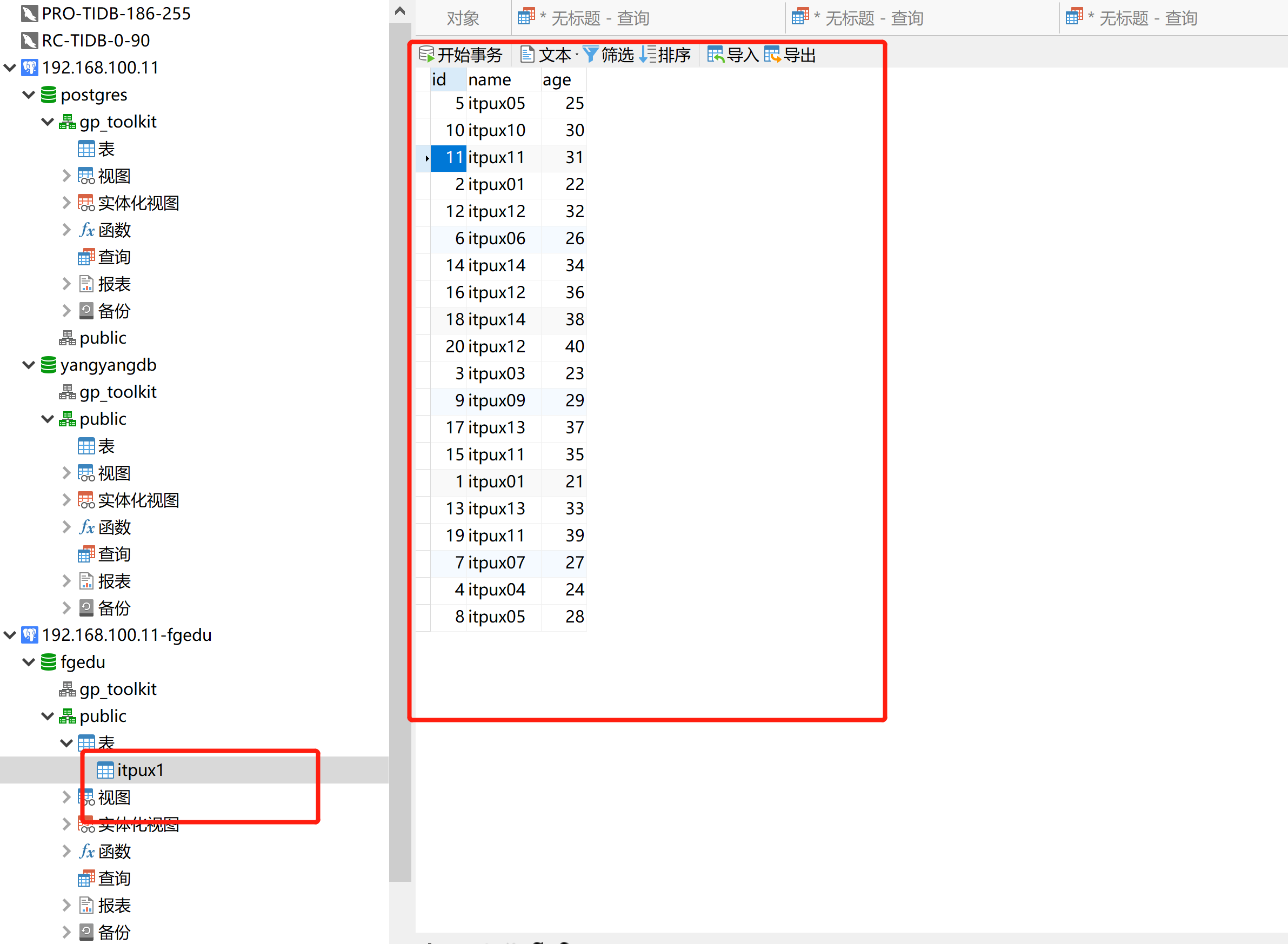
Task: Click the yangyangdb database icon
Action: coord(49,365)
